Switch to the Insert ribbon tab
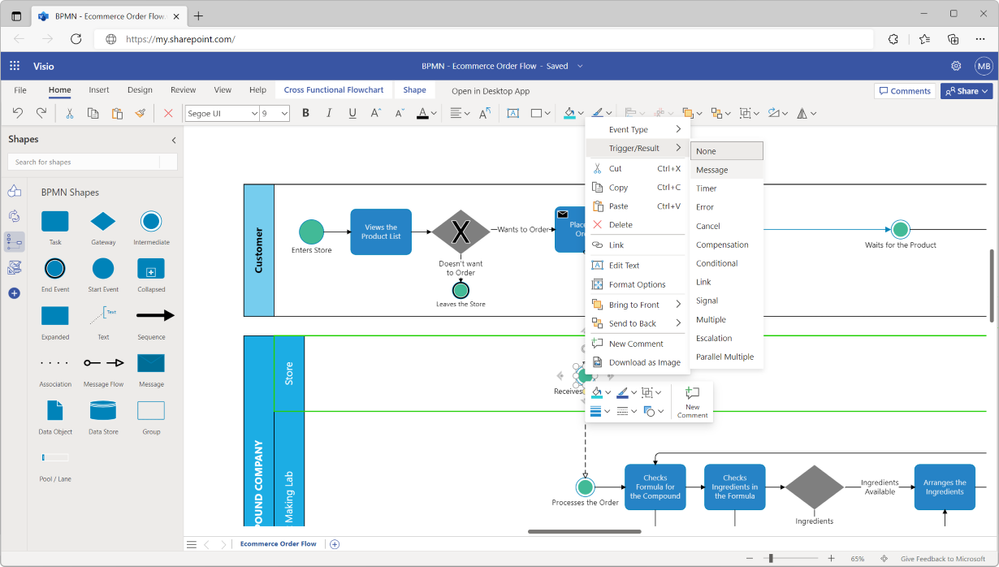The width and height of the screenshot is (999, 567). (x=99, y=90)
